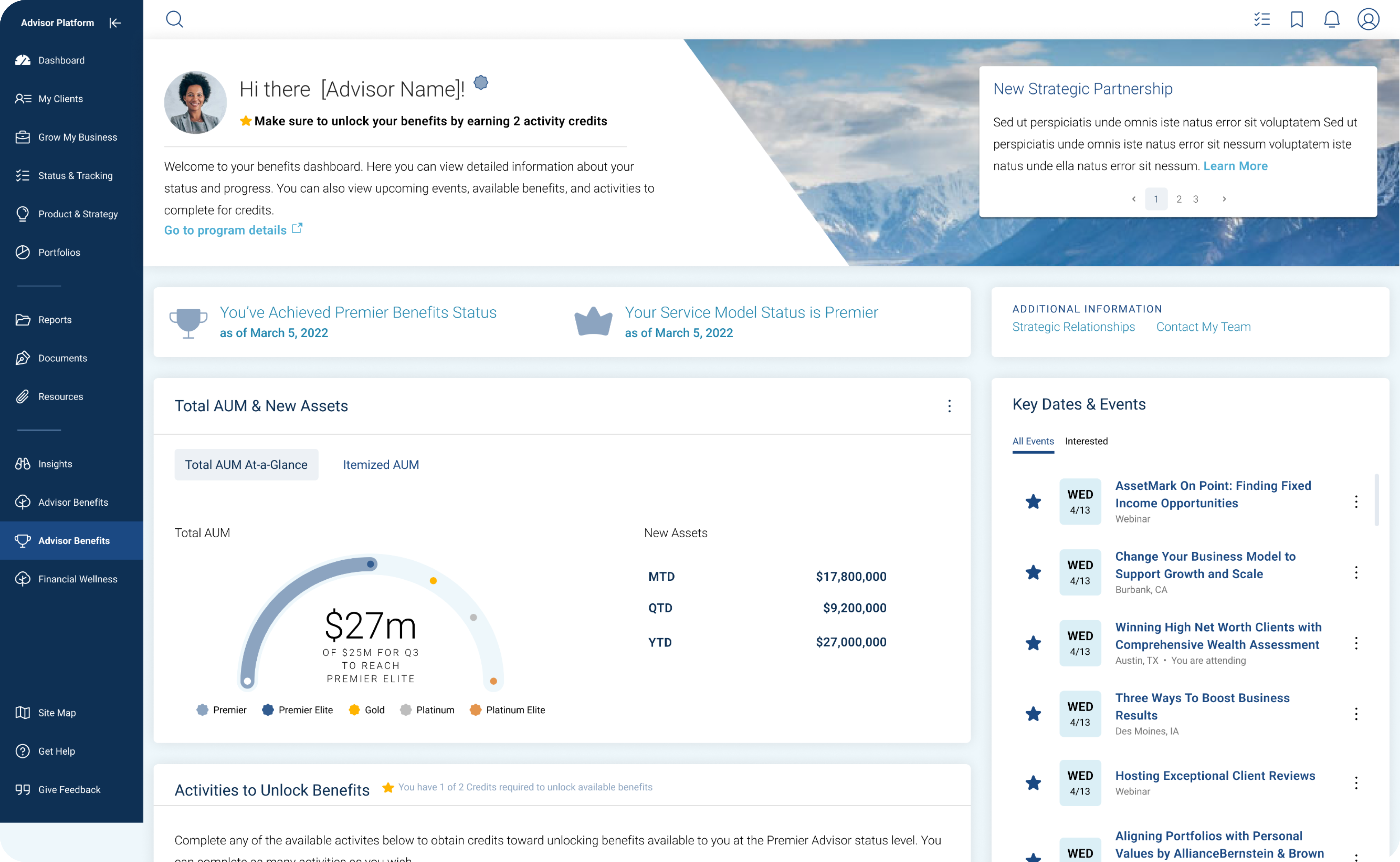This screenshot has height=862, width=1400.
Task: Click the highlighted Advisor Benefits trophy icon
Action: [23, 541]
